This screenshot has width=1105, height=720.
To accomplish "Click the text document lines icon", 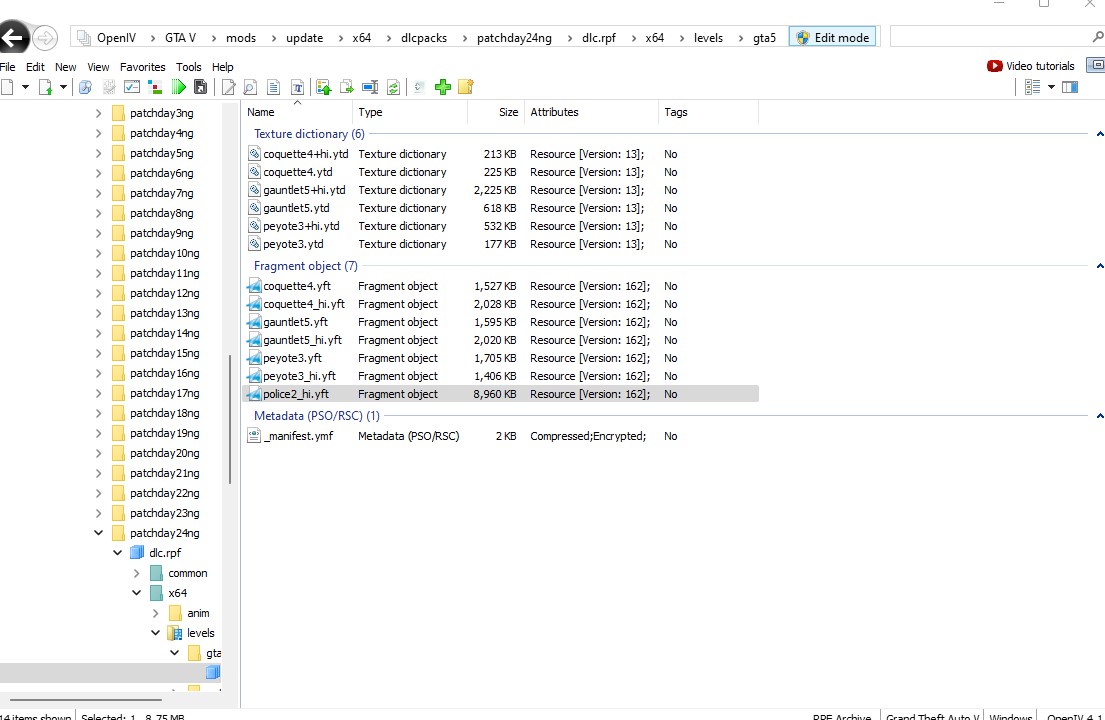I will (273, 87).
